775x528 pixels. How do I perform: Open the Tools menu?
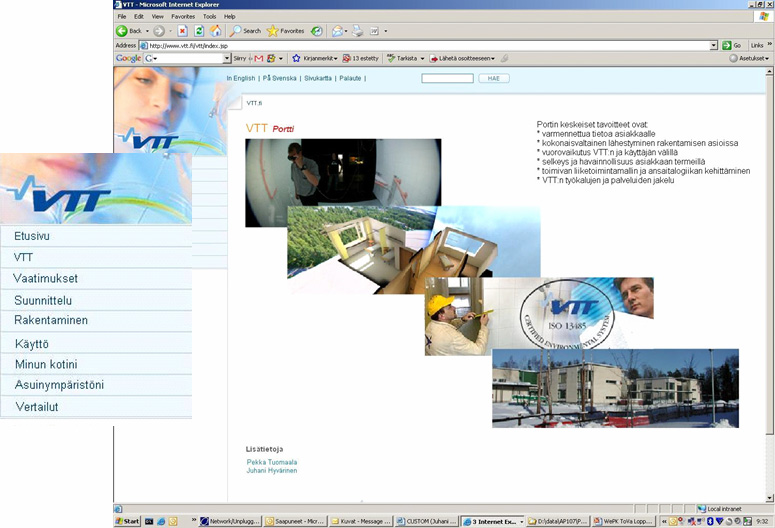point(210,16)
